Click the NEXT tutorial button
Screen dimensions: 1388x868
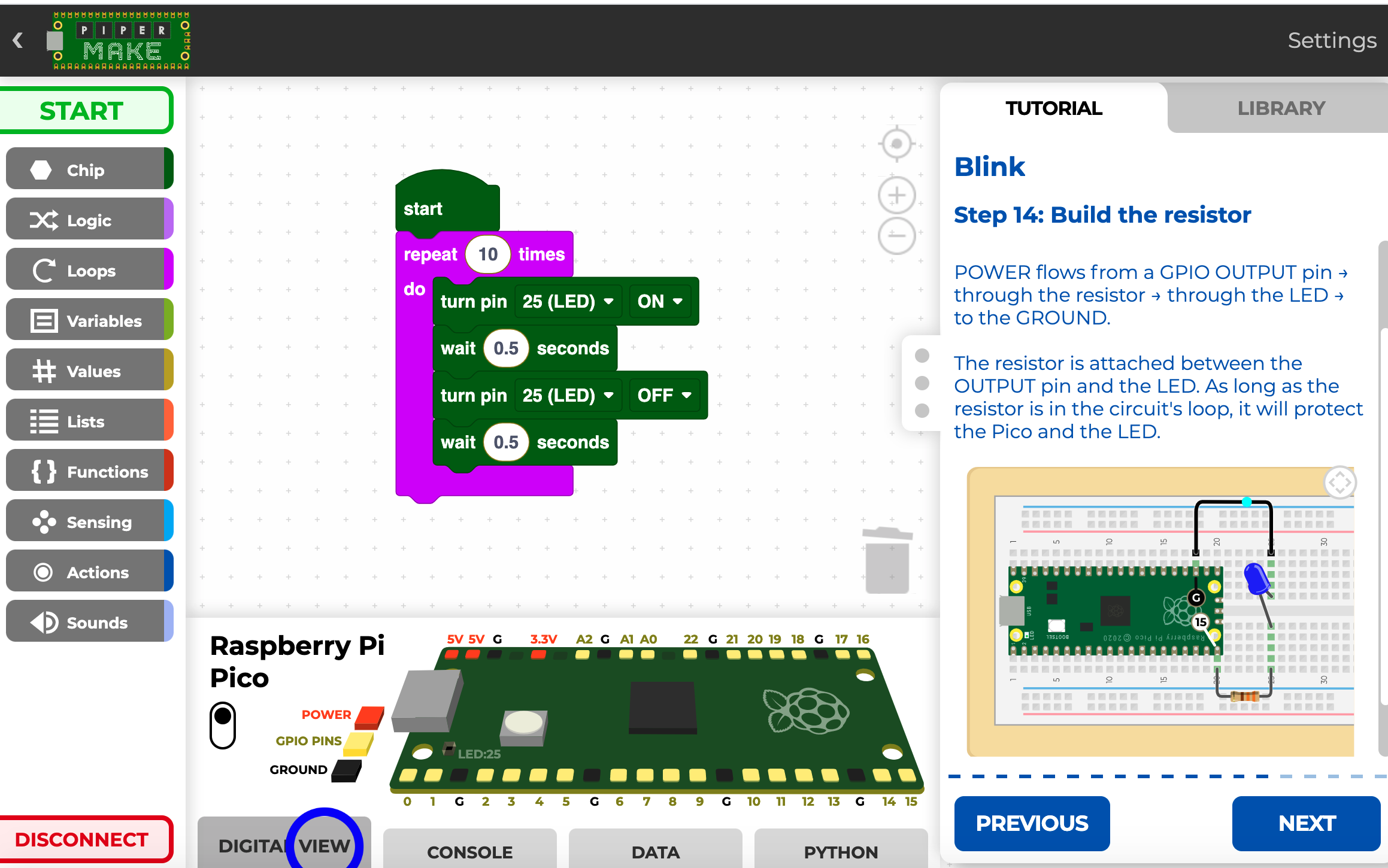[x=1306, y=822]
